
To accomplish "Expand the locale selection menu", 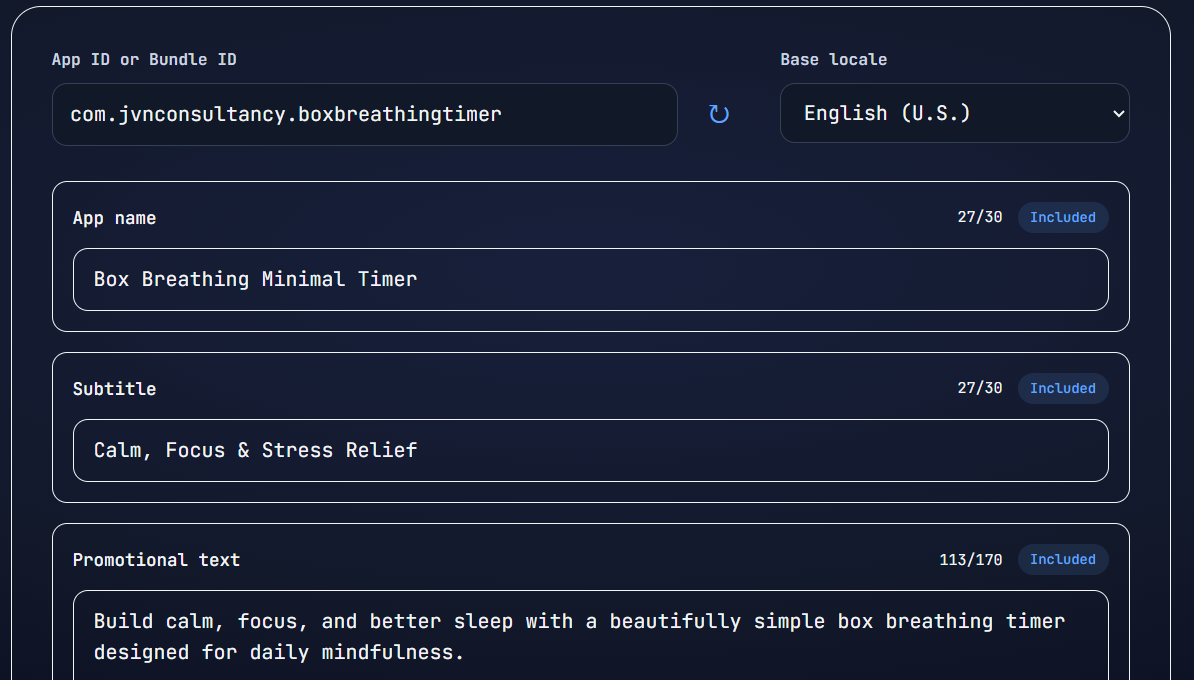I will (954, 113).
